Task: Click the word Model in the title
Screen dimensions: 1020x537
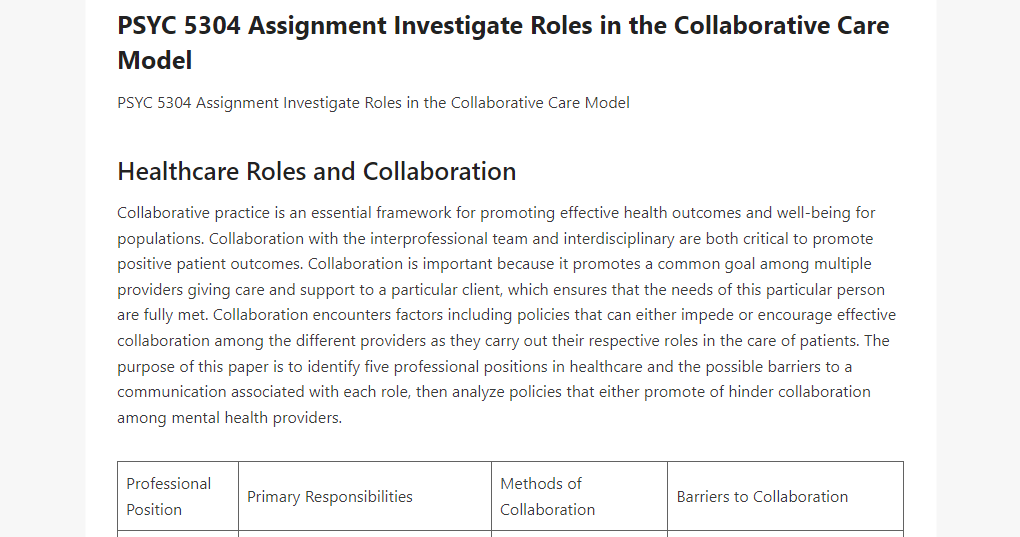Action: [155, 60]
